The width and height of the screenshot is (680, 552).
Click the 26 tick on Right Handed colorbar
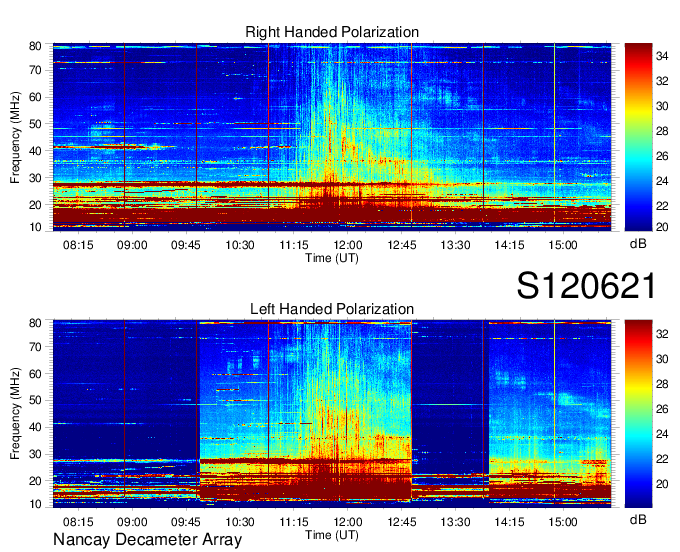click(x=662, y=156)
